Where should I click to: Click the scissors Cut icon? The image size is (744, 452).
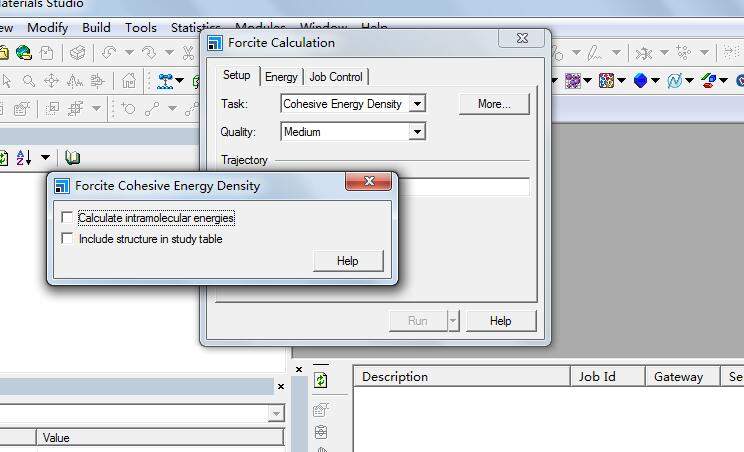coord(188,53)
